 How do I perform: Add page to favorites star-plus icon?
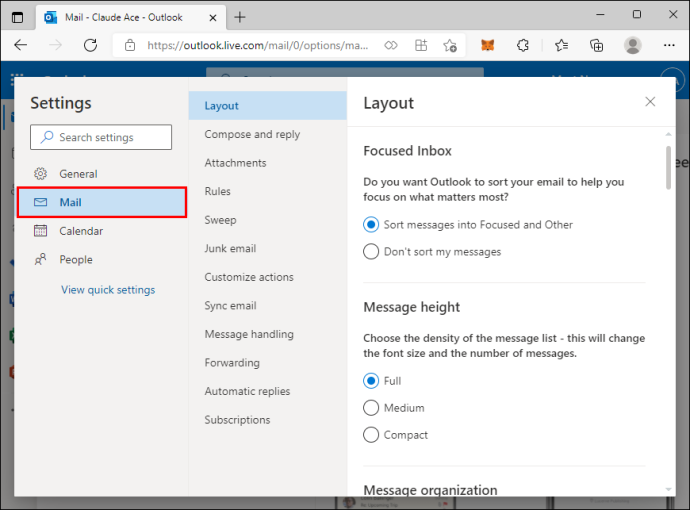(450, 45)
